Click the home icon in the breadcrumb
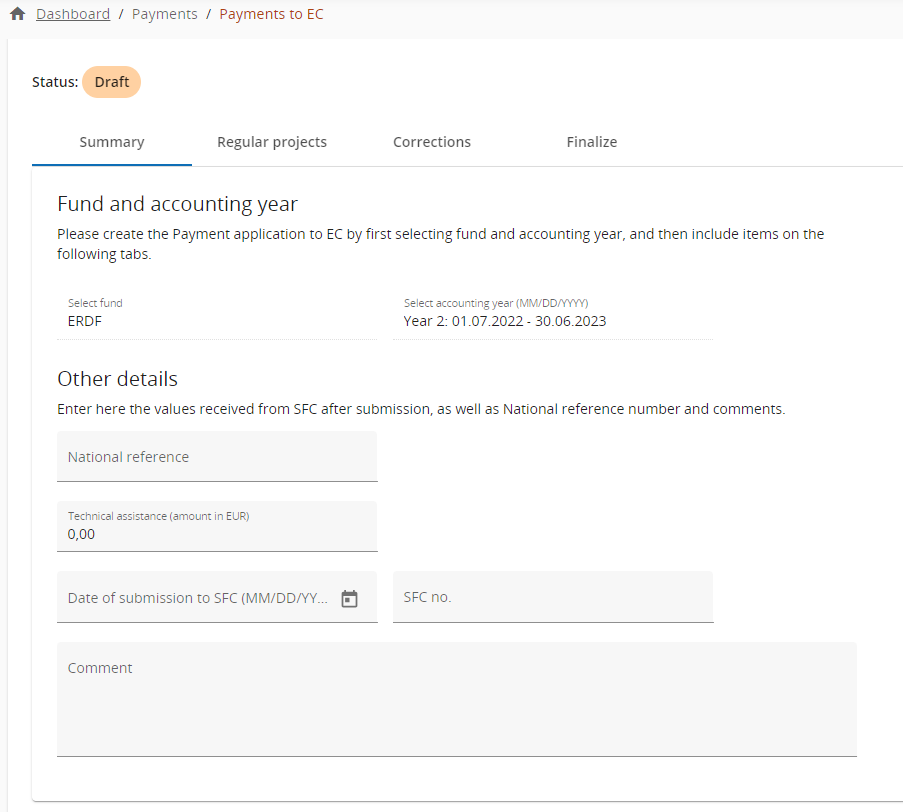Screen dimensions: 903x812 pyautogui.click(x=17, y=14)
